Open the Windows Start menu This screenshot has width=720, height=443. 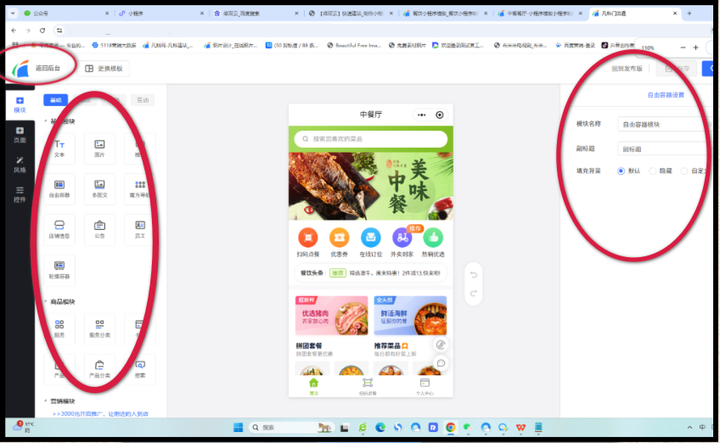238,427
